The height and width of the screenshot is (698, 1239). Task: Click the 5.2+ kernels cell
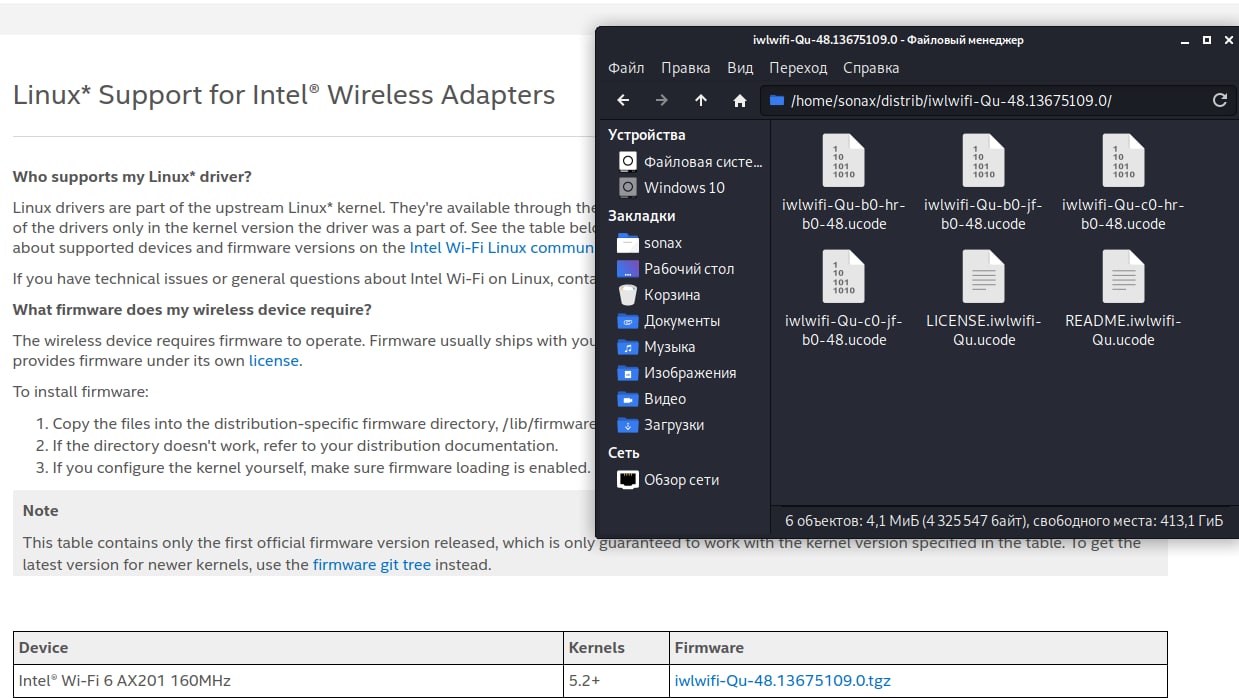coord(616,681)
